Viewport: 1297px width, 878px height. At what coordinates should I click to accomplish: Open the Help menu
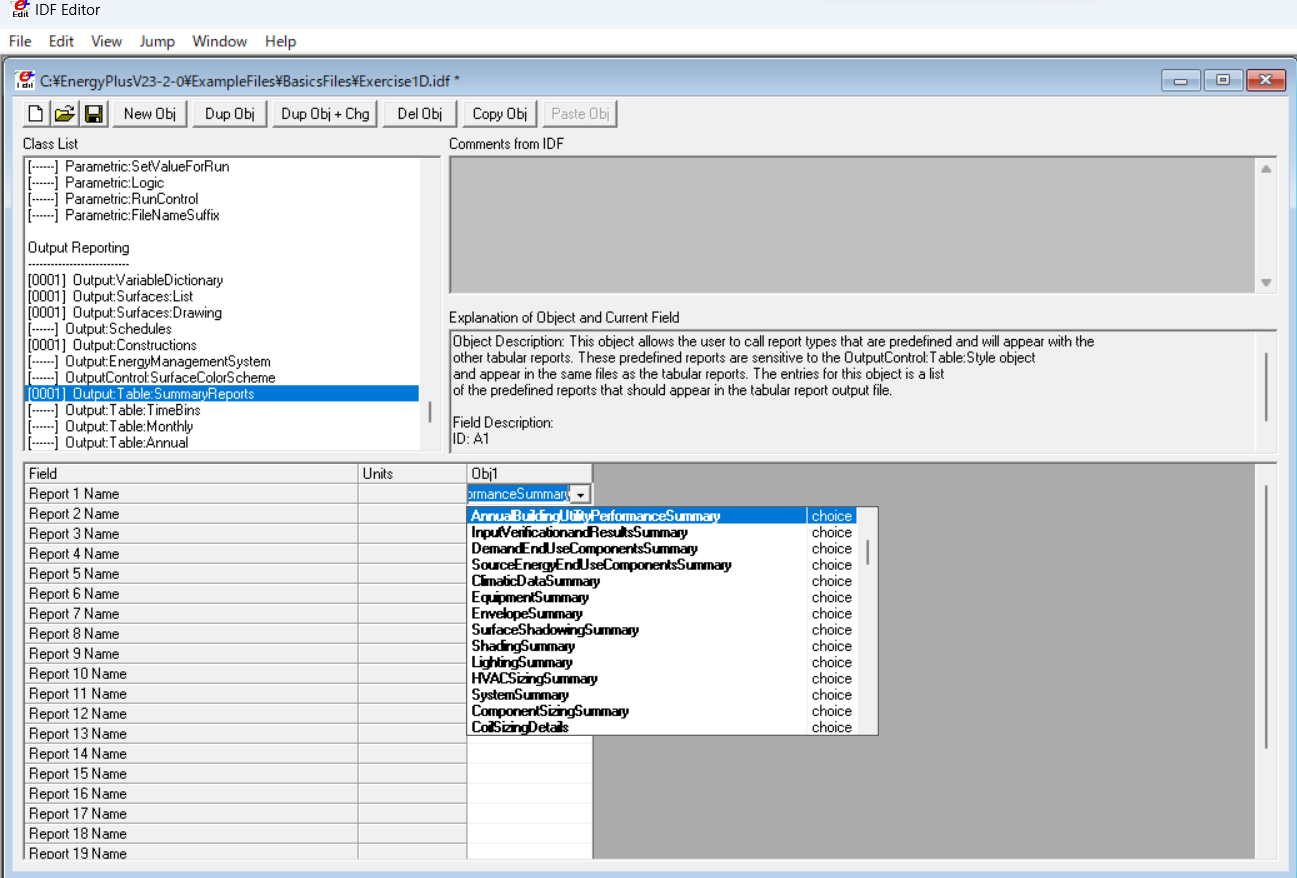(x=280, y=41)
